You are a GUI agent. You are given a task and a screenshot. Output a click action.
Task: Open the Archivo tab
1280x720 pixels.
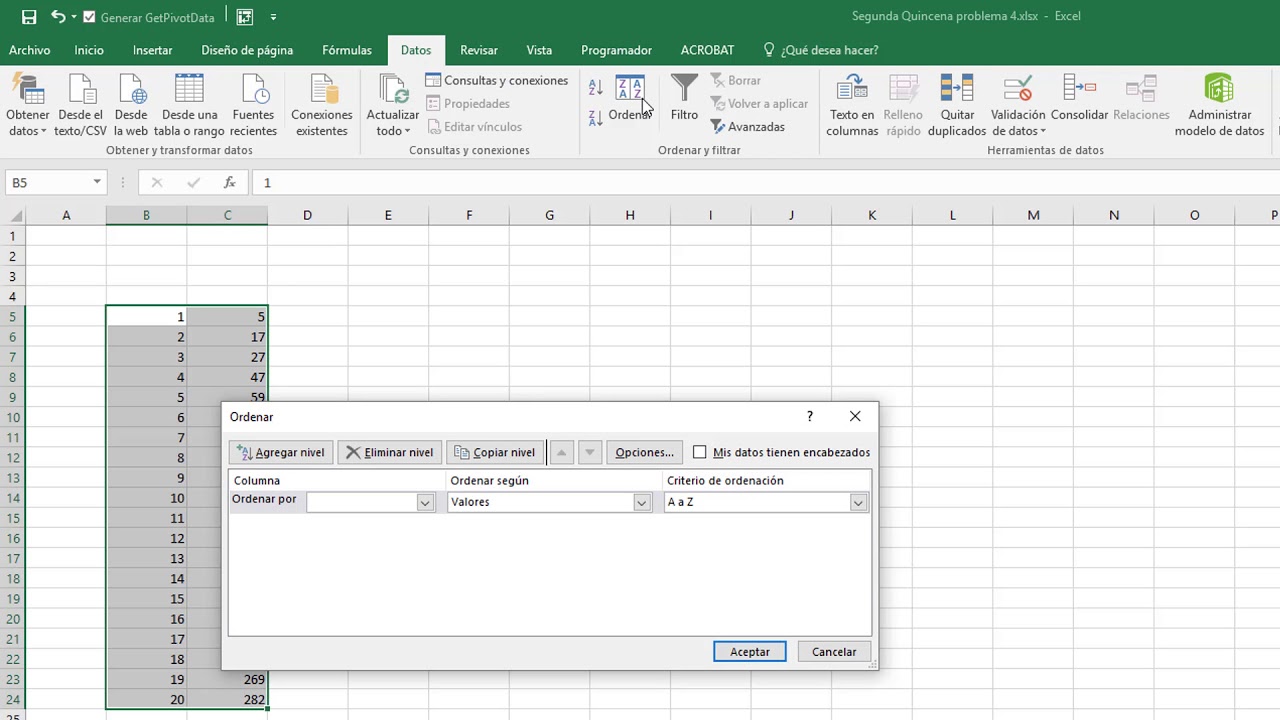(29, 50)
